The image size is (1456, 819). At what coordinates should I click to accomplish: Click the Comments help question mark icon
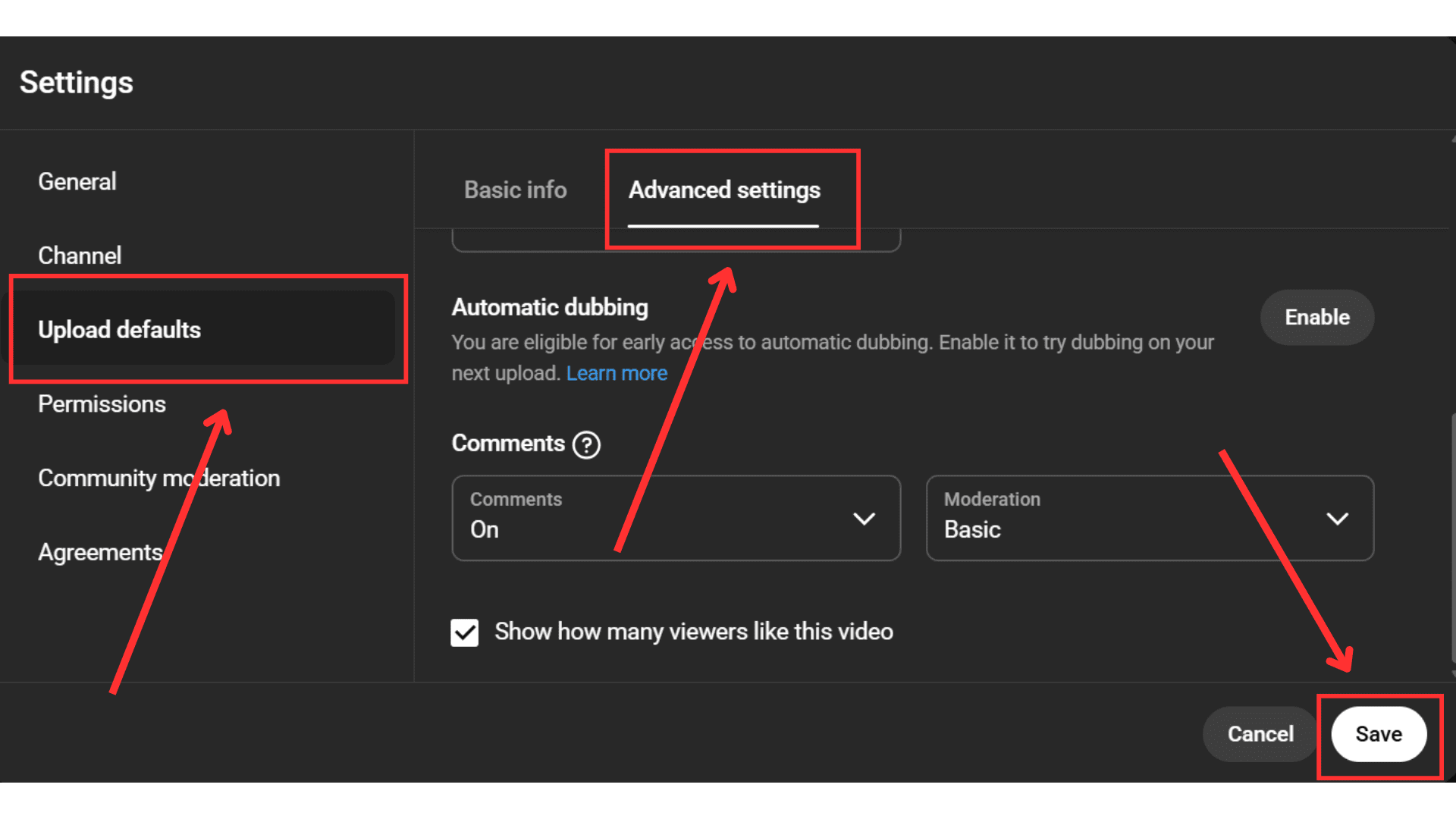586,444
